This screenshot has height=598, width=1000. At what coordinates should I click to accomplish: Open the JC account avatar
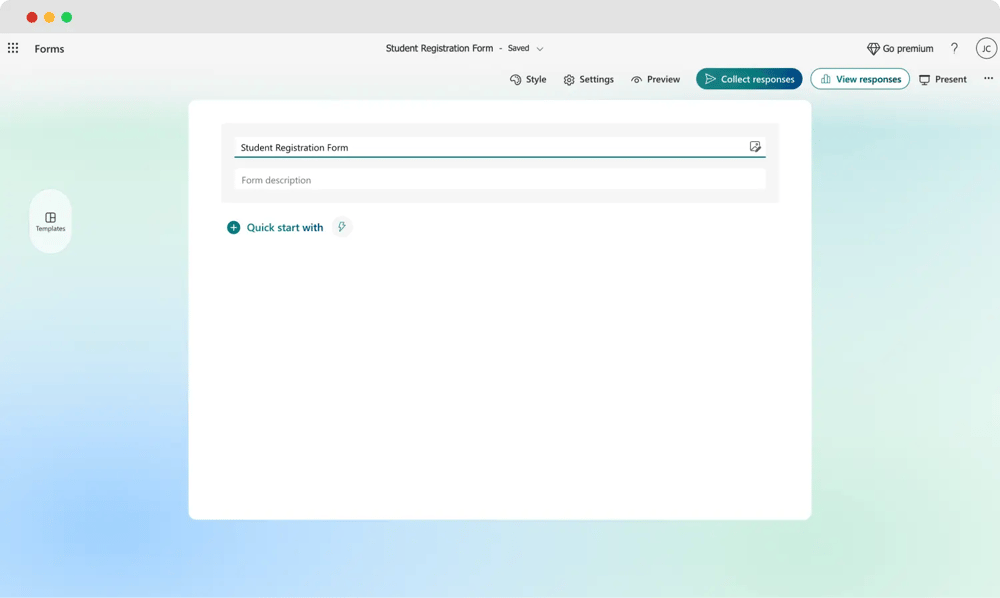pos(986,48)
